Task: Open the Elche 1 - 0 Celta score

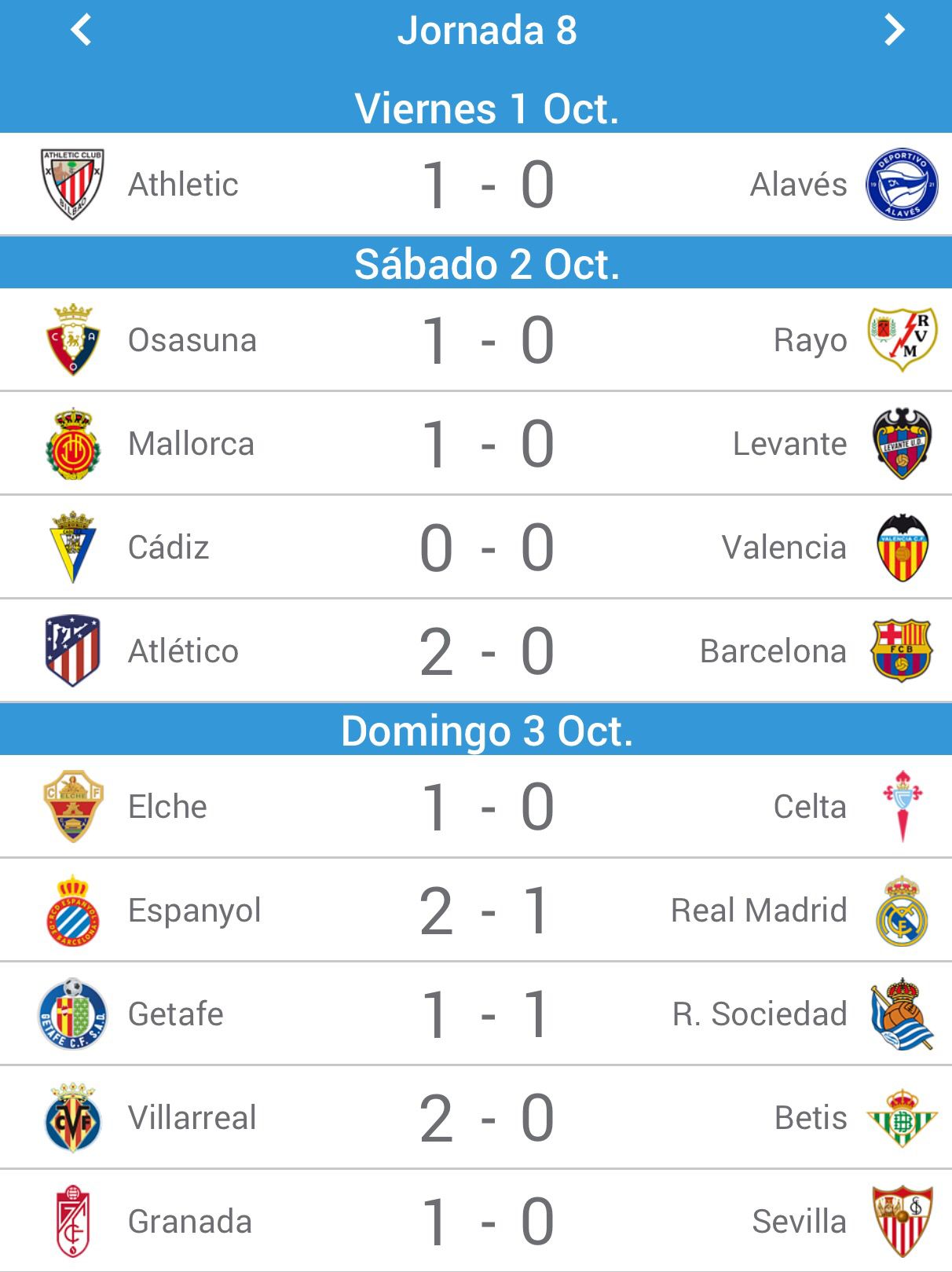Action: (487, 807)
